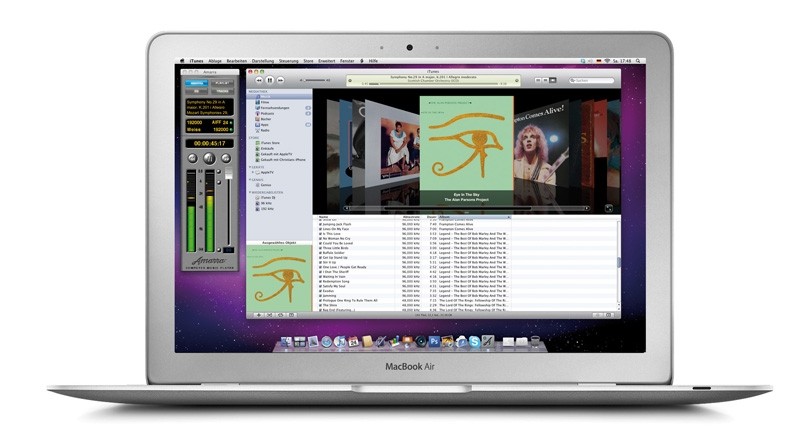The width and height of the screenshot is (800, 441).
Task: Open Cover Flow full screen
Action: (609, 208)
